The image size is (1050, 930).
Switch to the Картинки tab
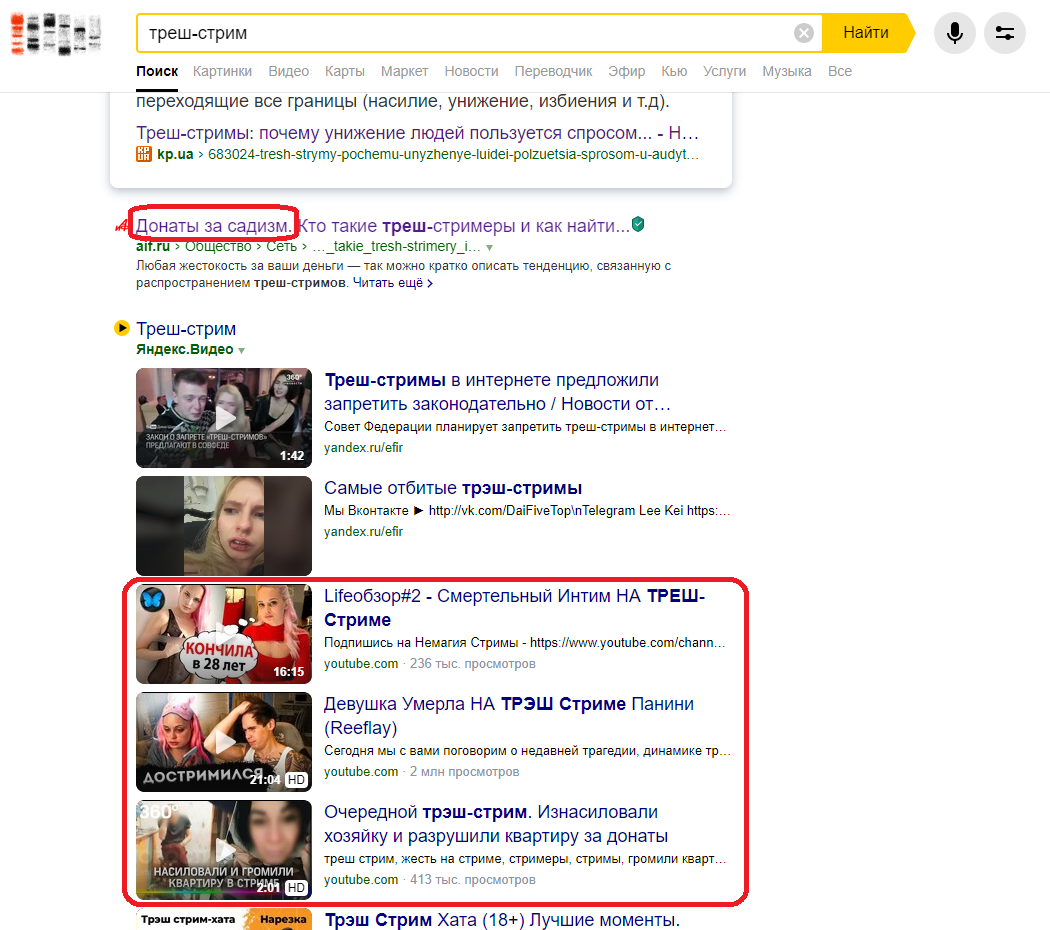(222, 71)
